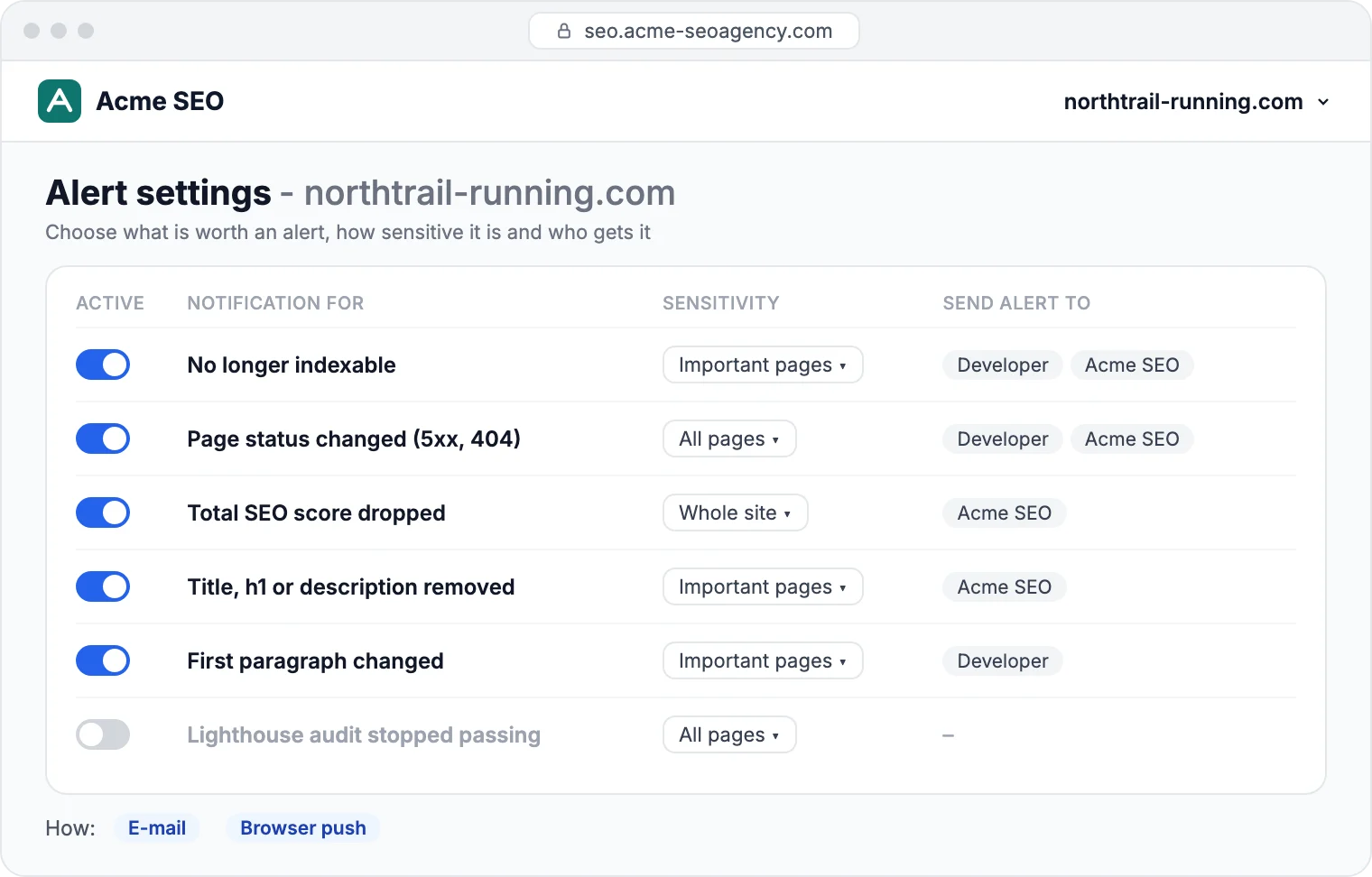Viewport: 1372px width, 877px height.
Task: Click the Acme SEO logo icon
Action: click(x=60, y=101)
